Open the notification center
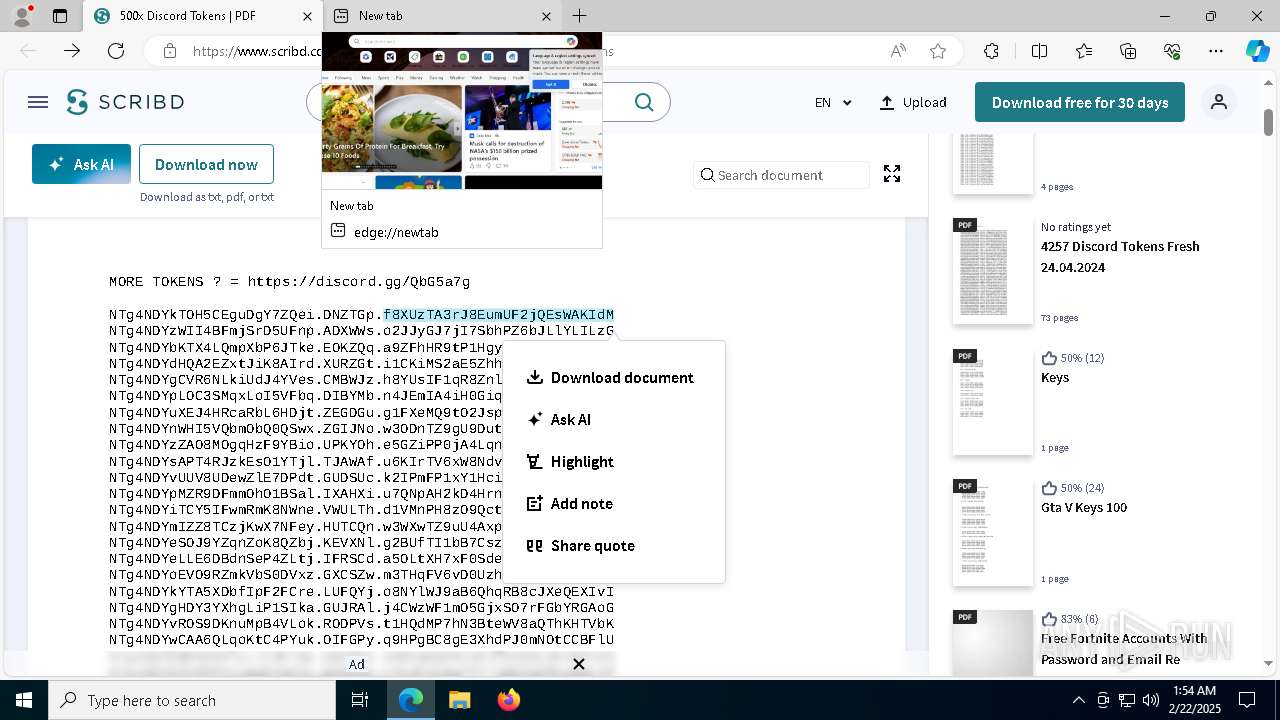Image resolution: width=1280 pixels, height=720 pixels. pos(1247,700)
